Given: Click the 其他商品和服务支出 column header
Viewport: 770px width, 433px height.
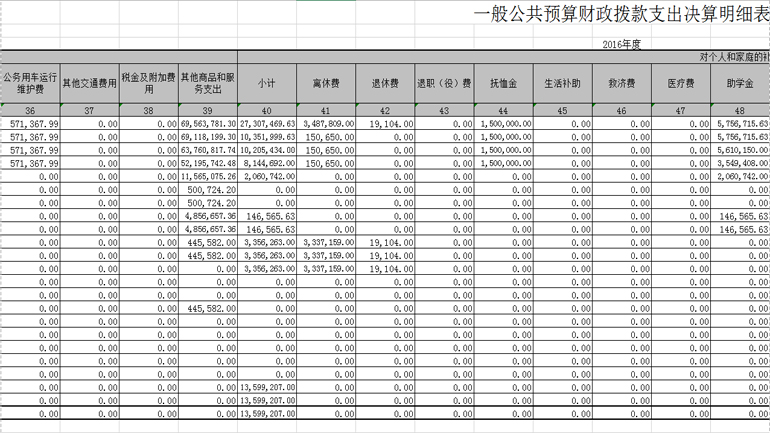Looking at the screenshot, I should click(208, 83).
